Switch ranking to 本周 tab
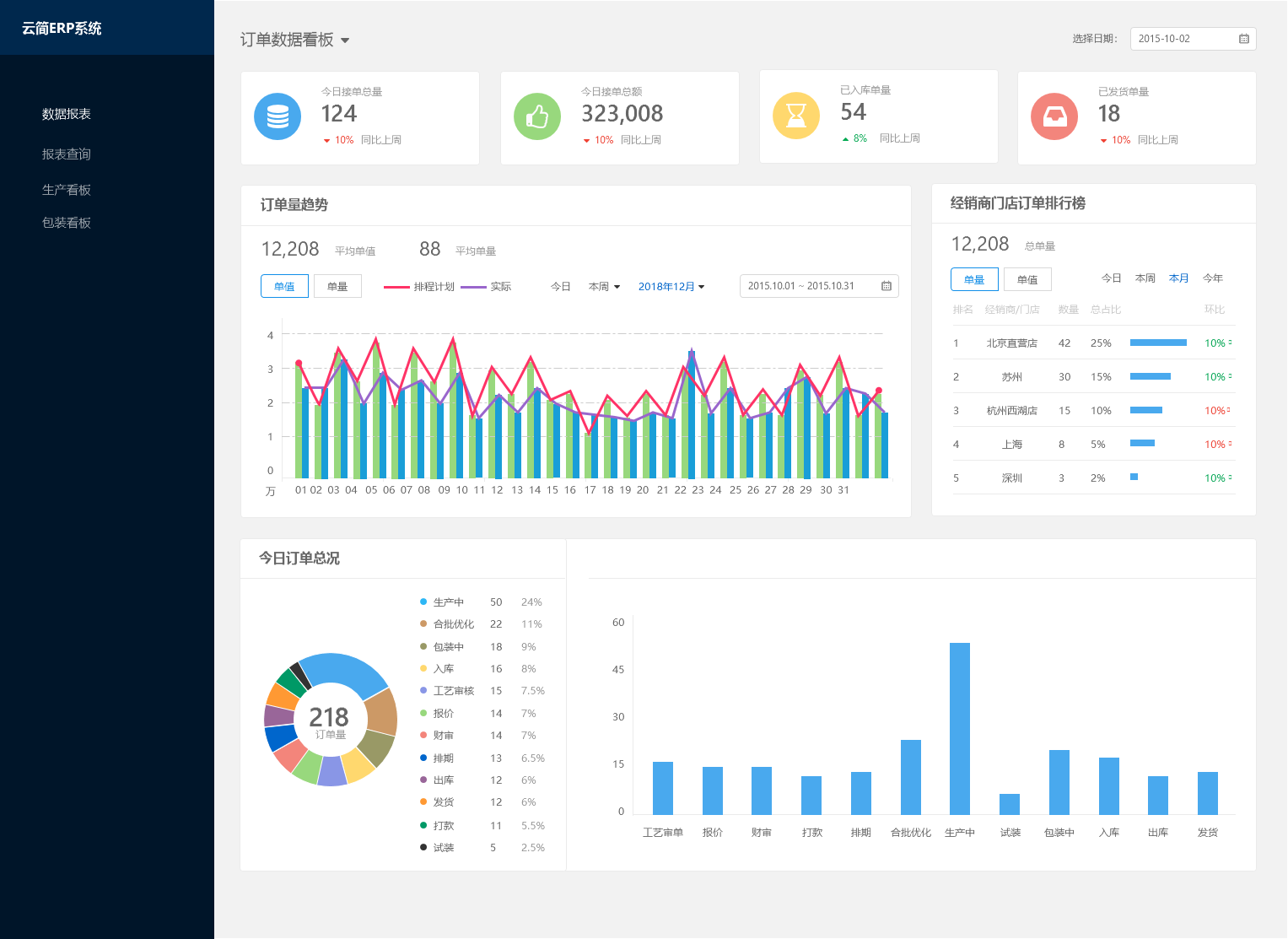Viewport: 1288px width, 939px height. point(1145,278)
